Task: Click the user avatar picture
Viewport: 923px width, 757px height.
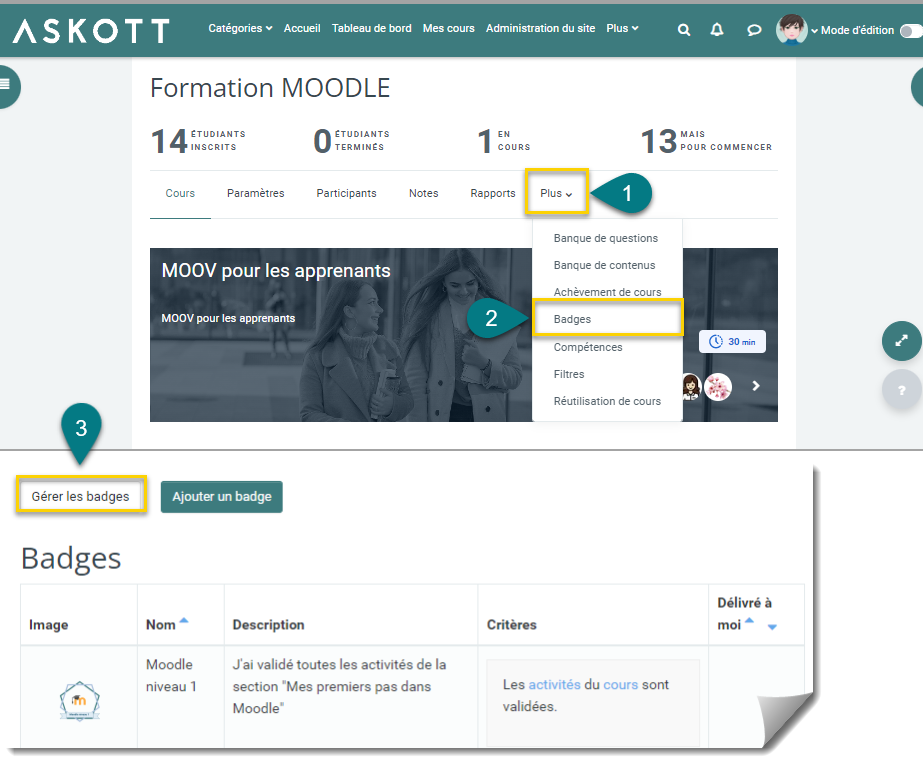Action: pos(791,29)
